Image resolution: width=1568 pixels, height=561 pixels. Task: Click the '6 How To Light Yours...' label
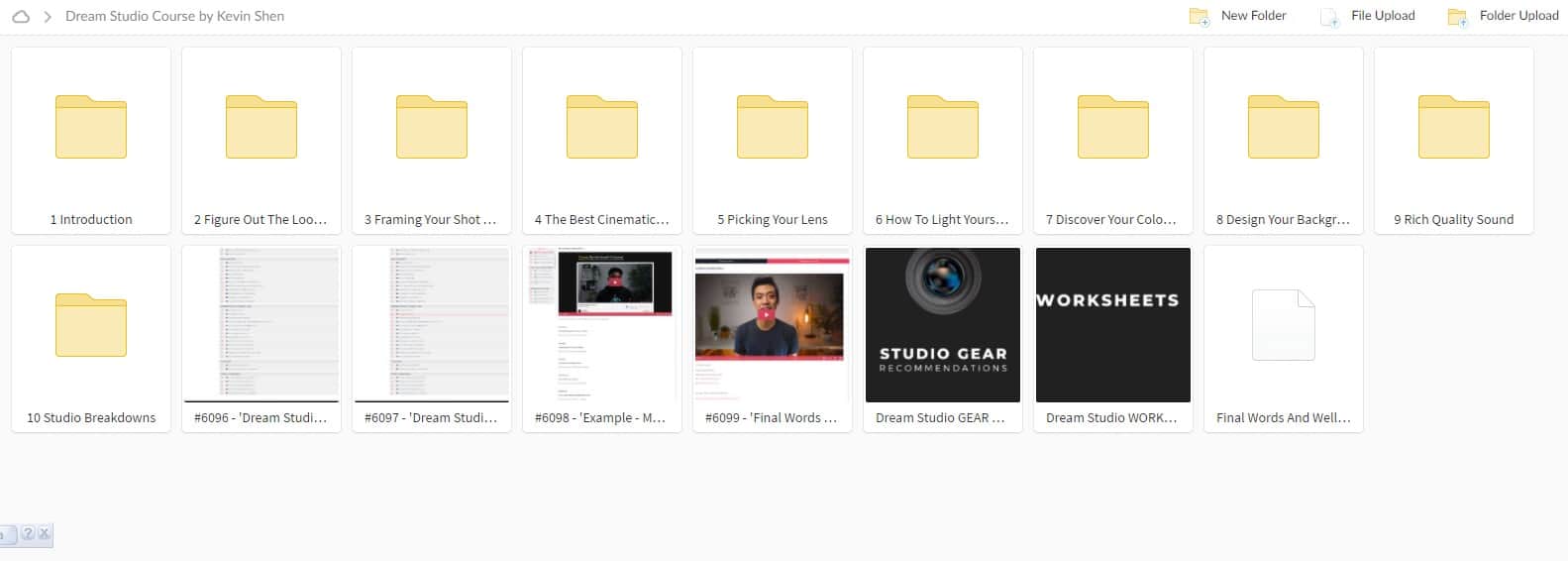coord(942,220)
